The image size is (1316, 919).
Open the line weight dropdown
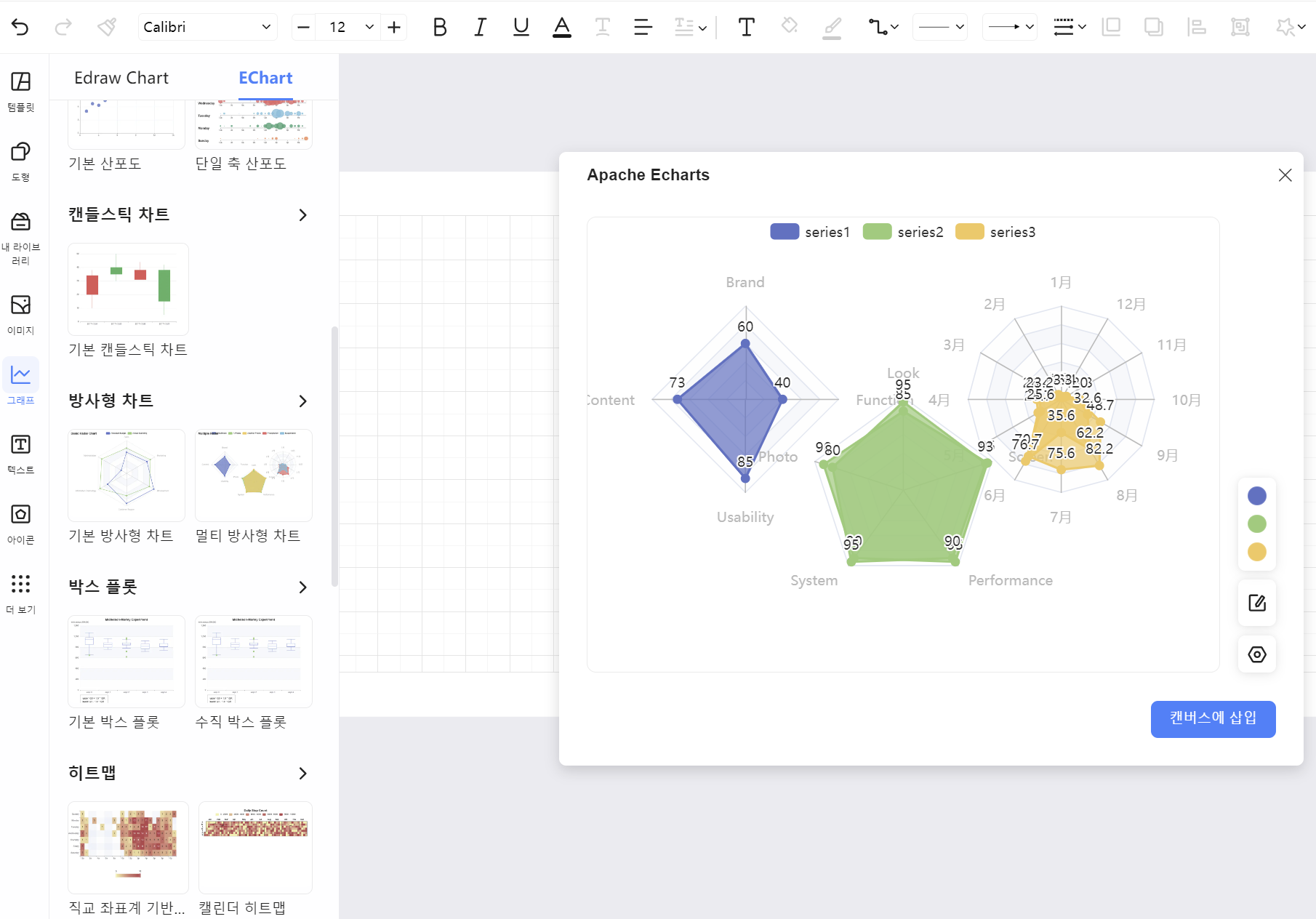point(1070,27)
